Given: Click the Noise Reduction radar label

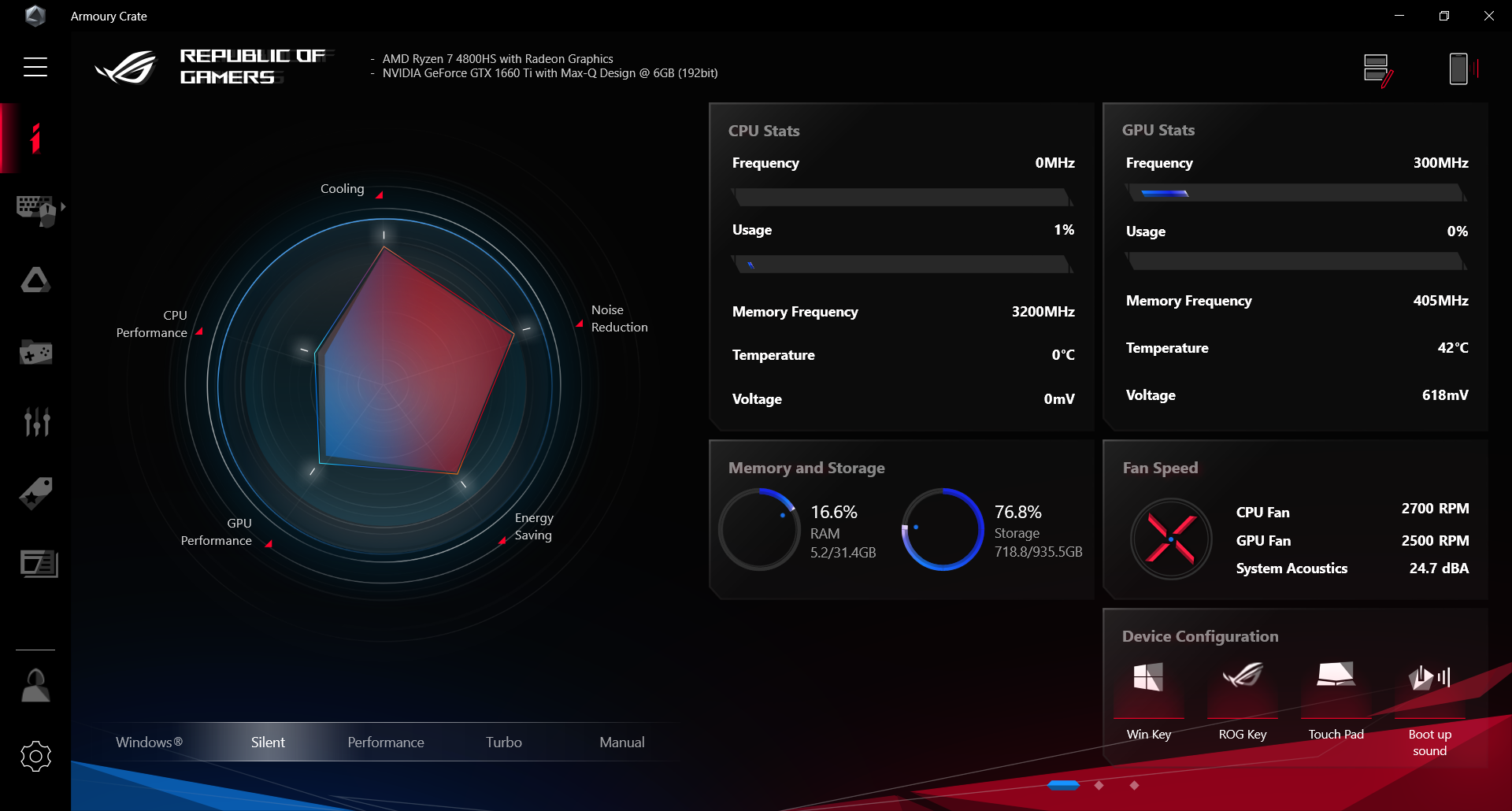Looking at the screenshot, I should (620, 319).
